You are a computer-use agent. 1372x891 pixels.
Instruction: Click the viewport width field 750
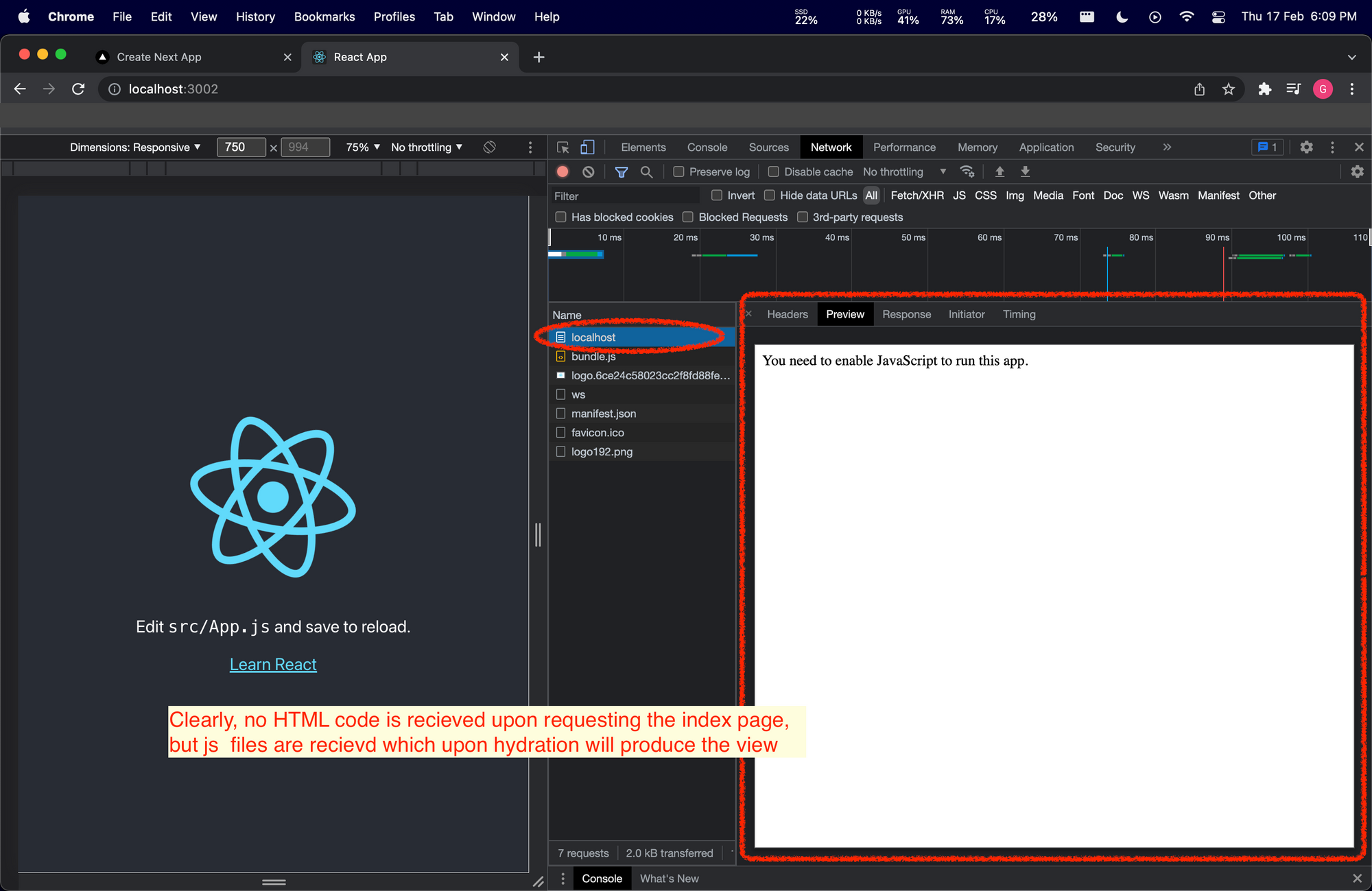241,147
